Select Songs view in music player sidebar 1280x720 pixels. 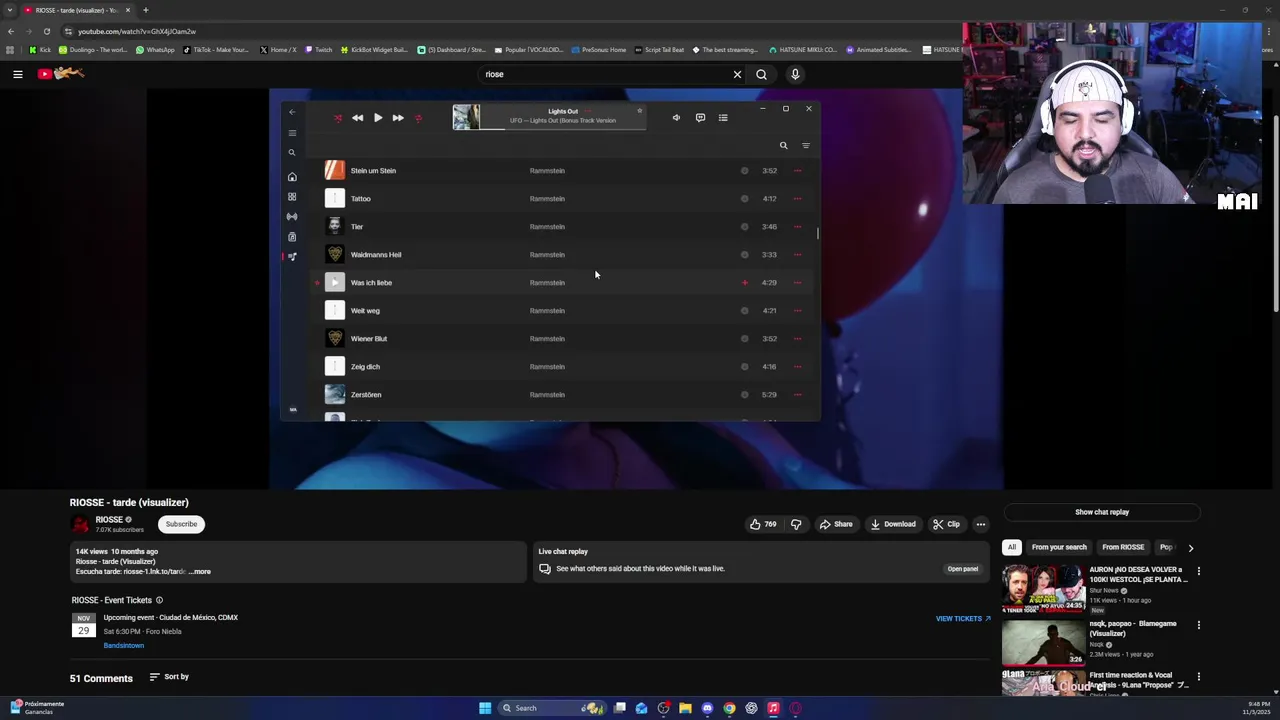tap(292, 257)
